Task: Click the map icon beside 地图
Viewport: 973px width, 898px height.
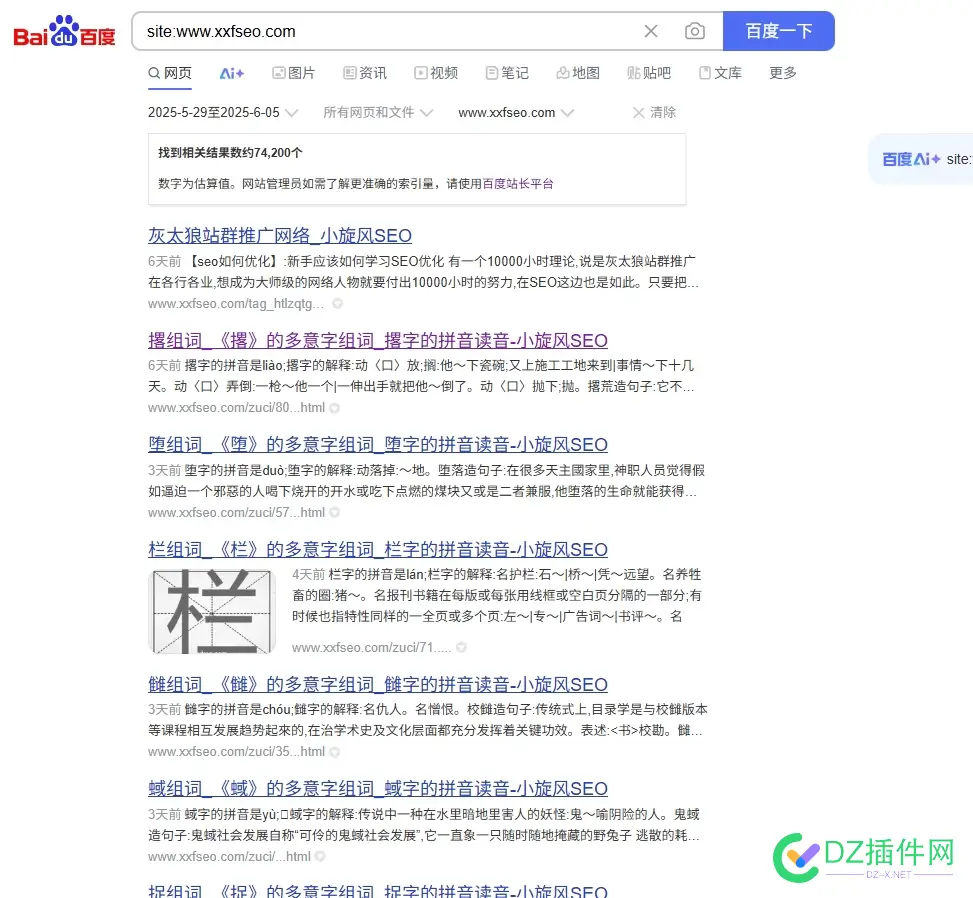Action: click(x=563, y=73)
